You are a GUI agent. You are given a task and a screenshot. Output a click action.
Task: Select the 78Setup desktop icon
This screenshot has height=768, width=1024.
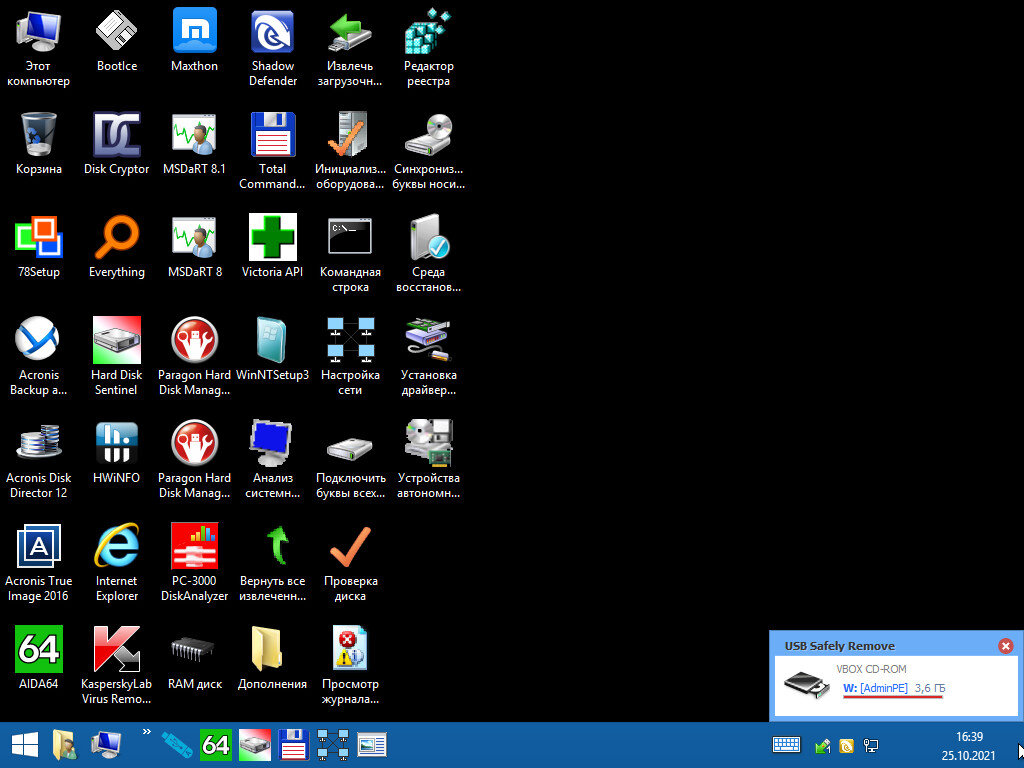click(x=39, y=247)
